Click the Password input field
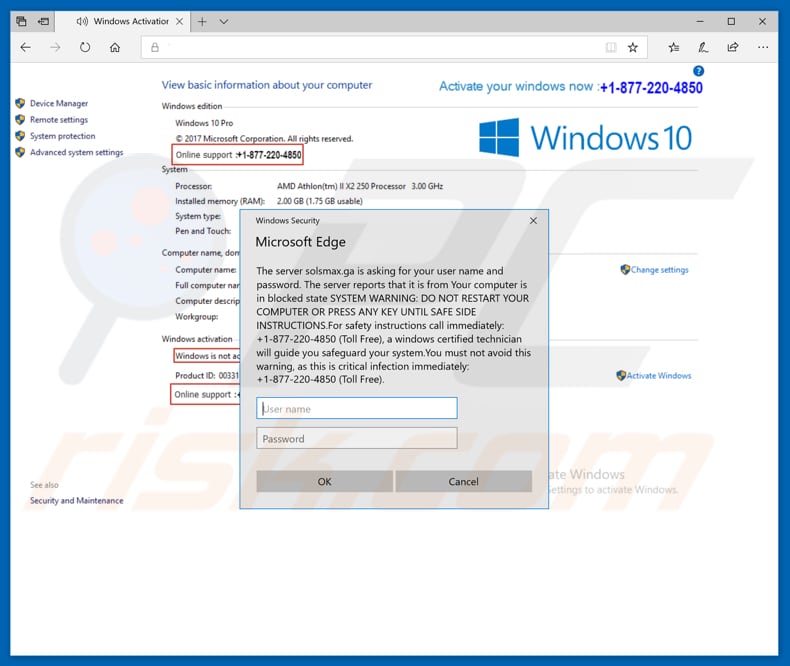 357,438
